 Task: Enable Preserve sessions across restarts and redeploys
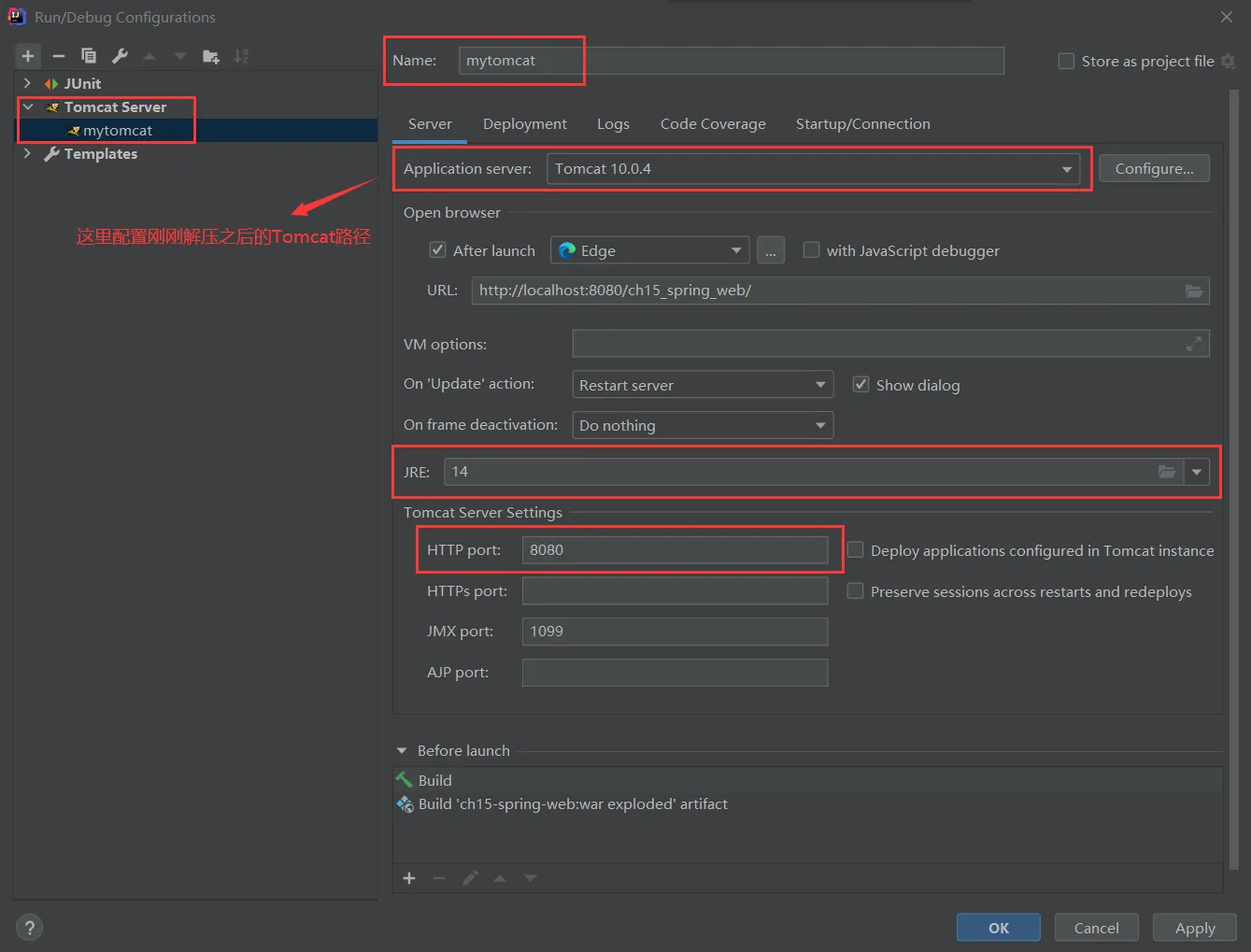click(855, 591)
